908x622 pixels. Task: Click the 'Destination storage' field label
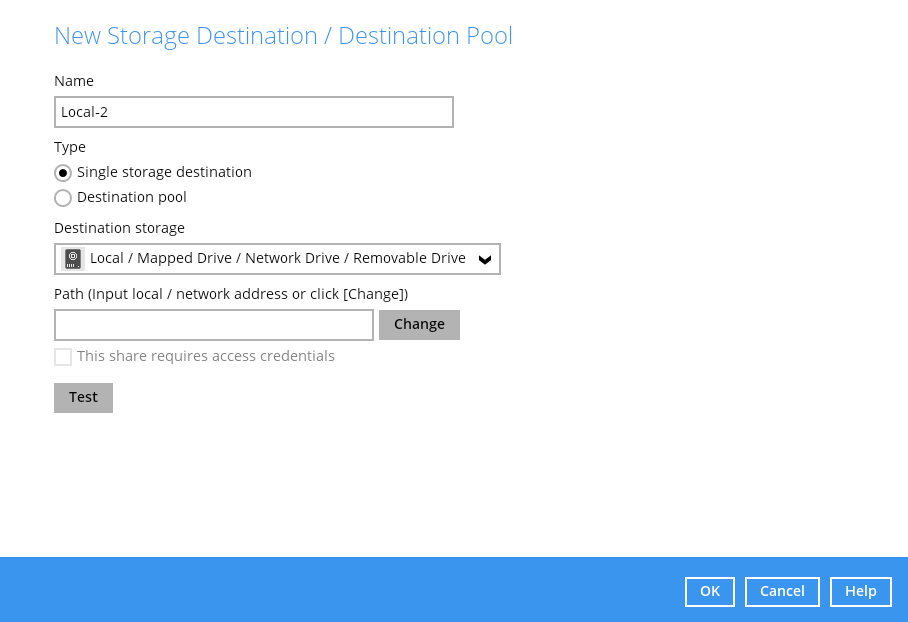click(x=119, y=228)
